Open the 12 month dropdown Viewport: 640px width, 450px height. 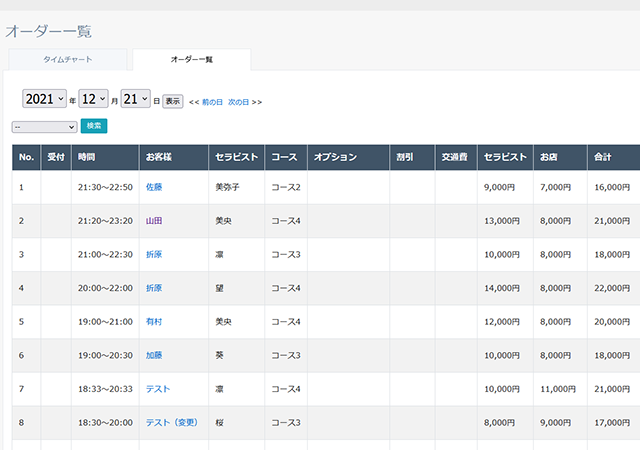point(93,99)
